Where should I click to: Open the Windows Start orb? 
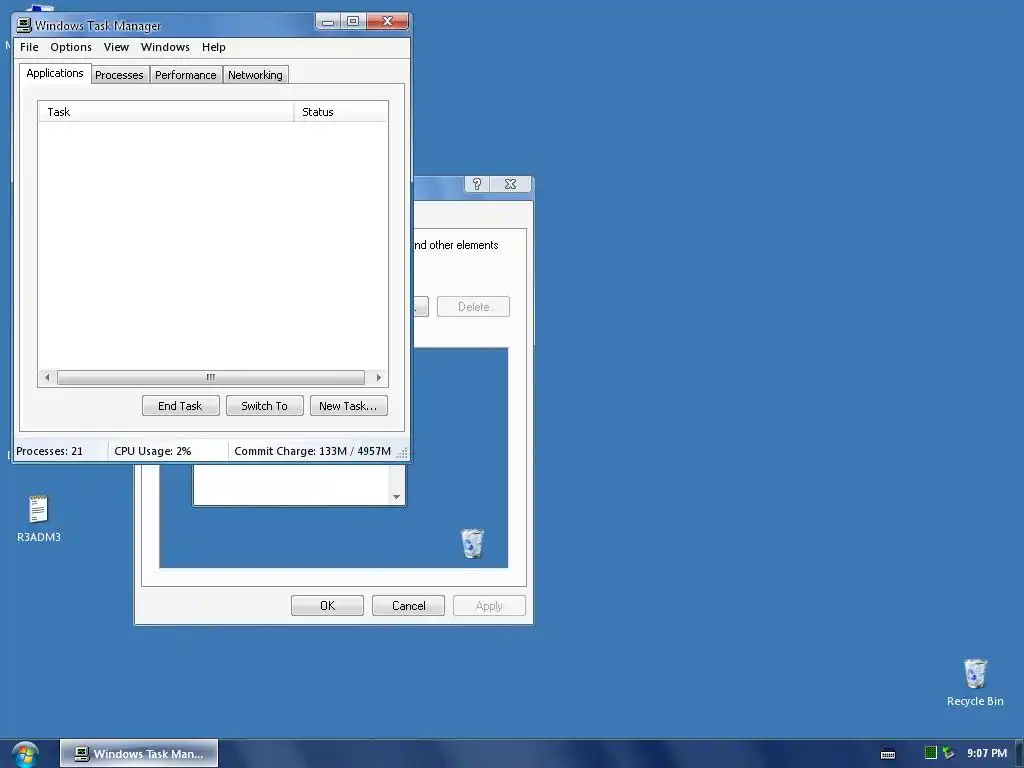(25, 754)
